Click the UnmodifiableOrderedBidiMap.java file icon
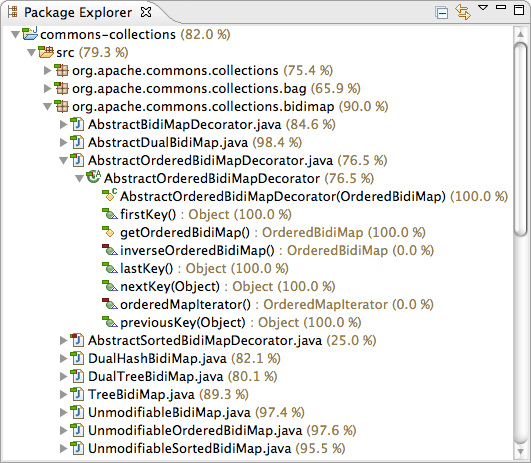Screen dimensions: 531x463 pyautogui.click(x=77, y=429)
